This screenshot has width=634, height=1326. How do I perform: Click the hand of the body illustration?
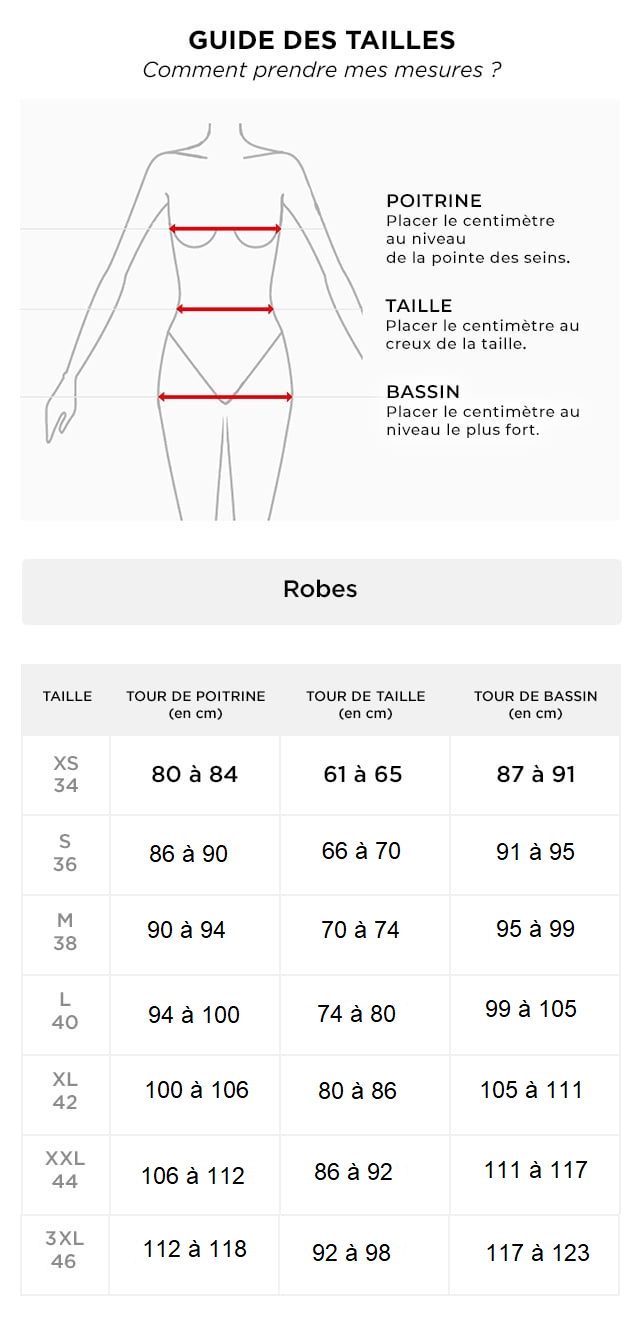point(58,415)
